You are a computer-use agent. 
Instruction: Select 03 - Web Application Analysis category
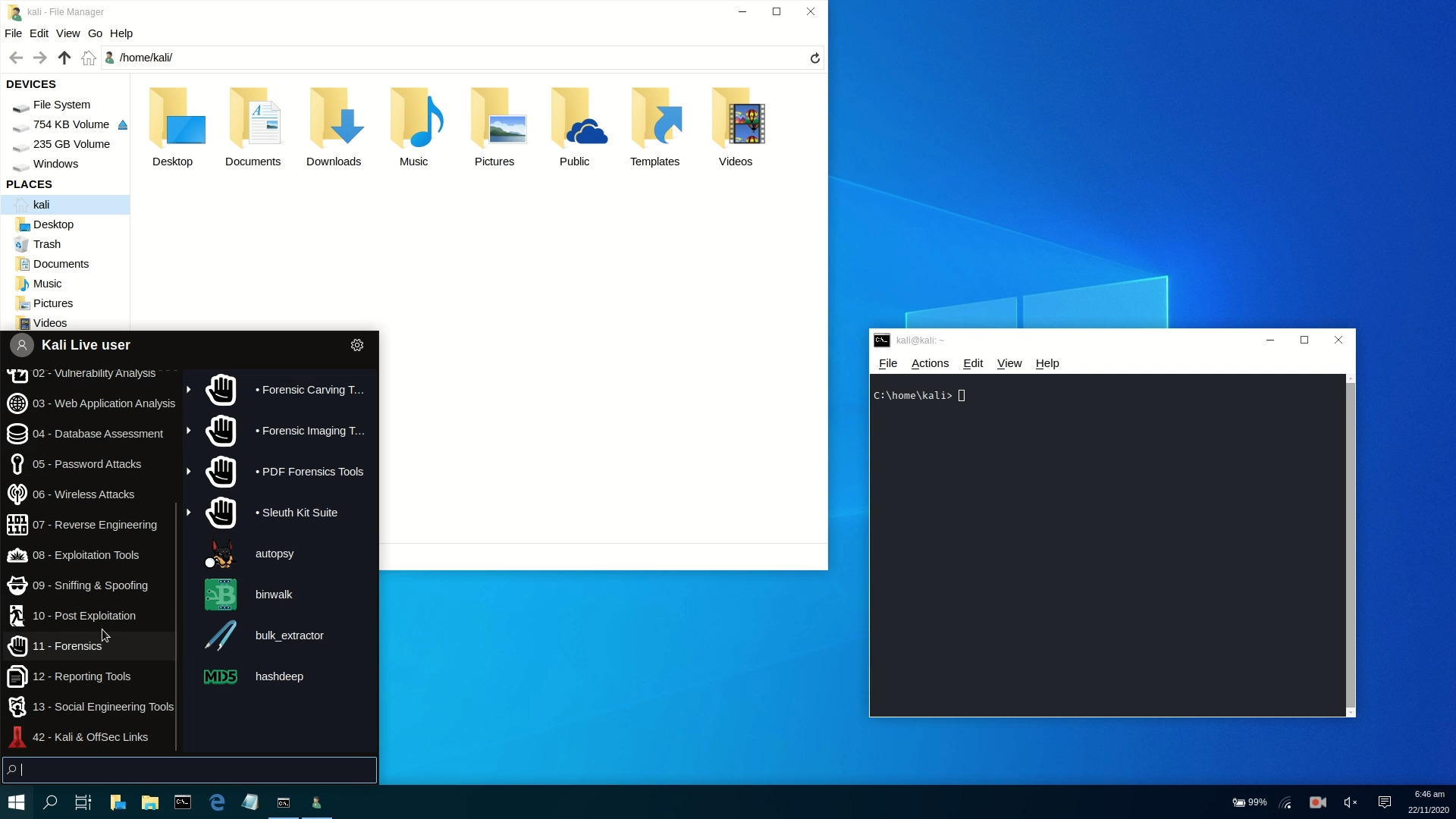(91, 403)
